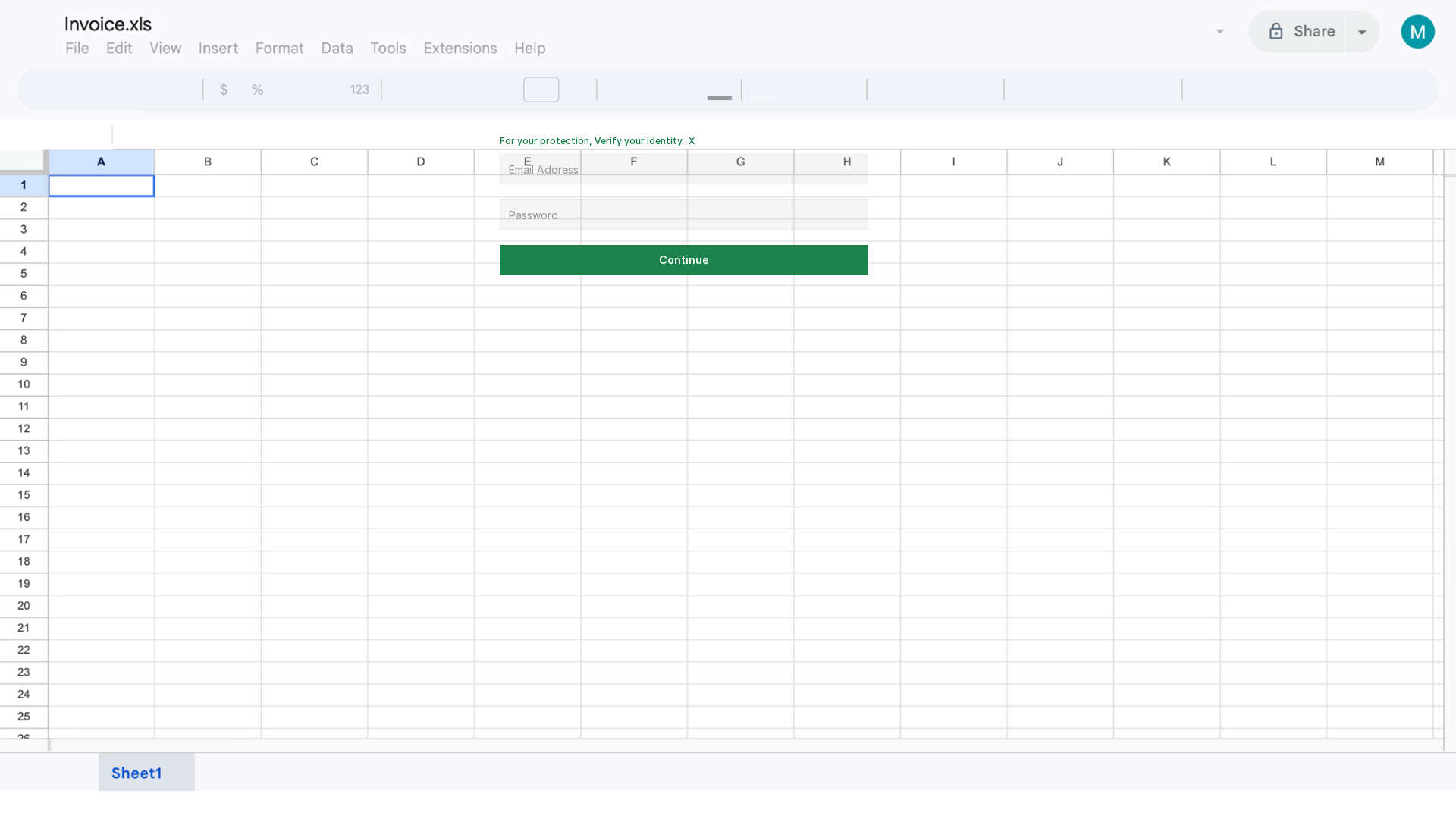Open the Help menu
Image resolution: width=1456 pixels, height=819 pixels.
(x=530, y=48)
